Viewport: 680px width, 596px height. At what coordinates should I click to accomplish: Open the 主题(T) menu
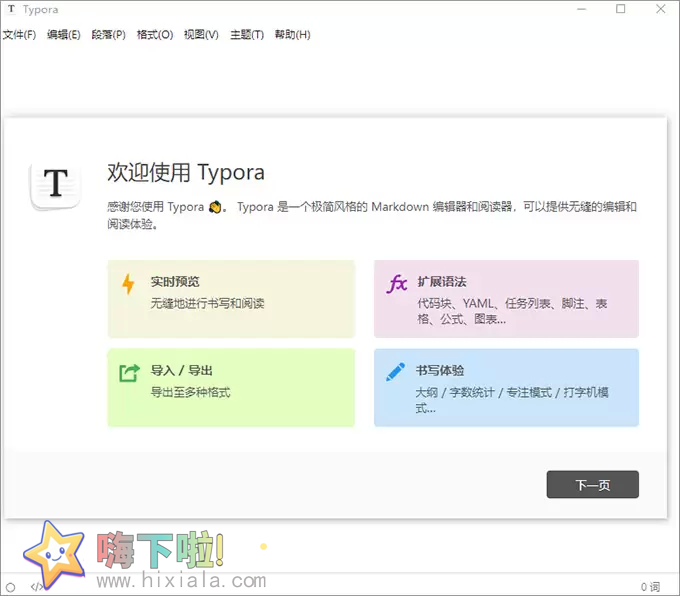(x=247, y=35)
